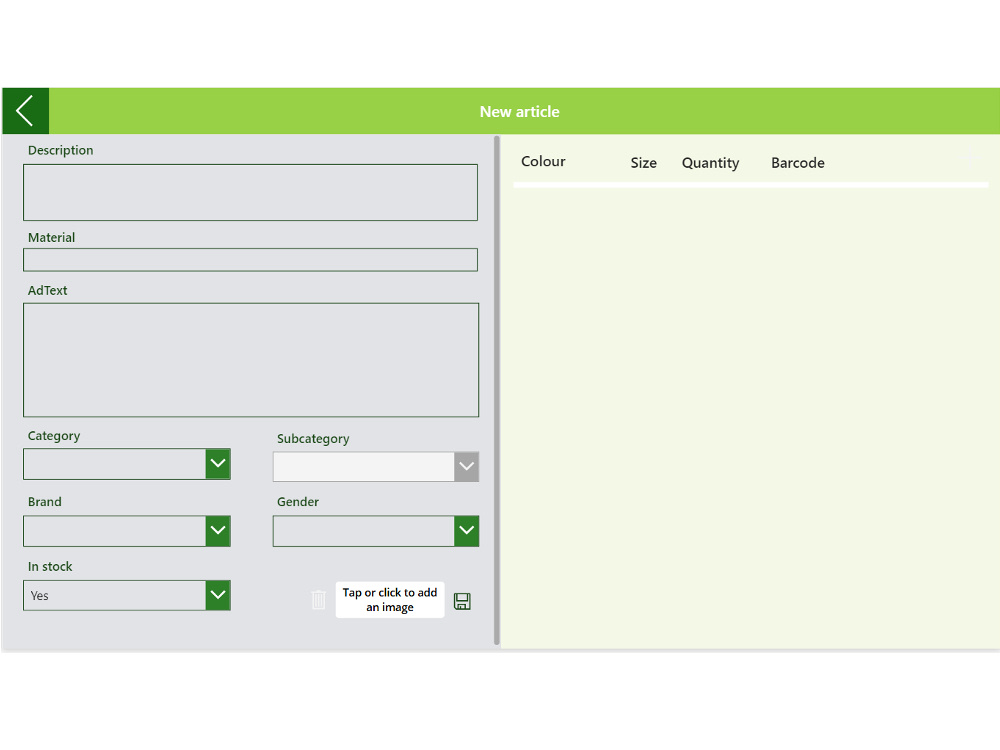This screenshot has height=750, width=1000.
Task: Tap or click to add an image
Action: pyautogui.click(x=390, y=599)
